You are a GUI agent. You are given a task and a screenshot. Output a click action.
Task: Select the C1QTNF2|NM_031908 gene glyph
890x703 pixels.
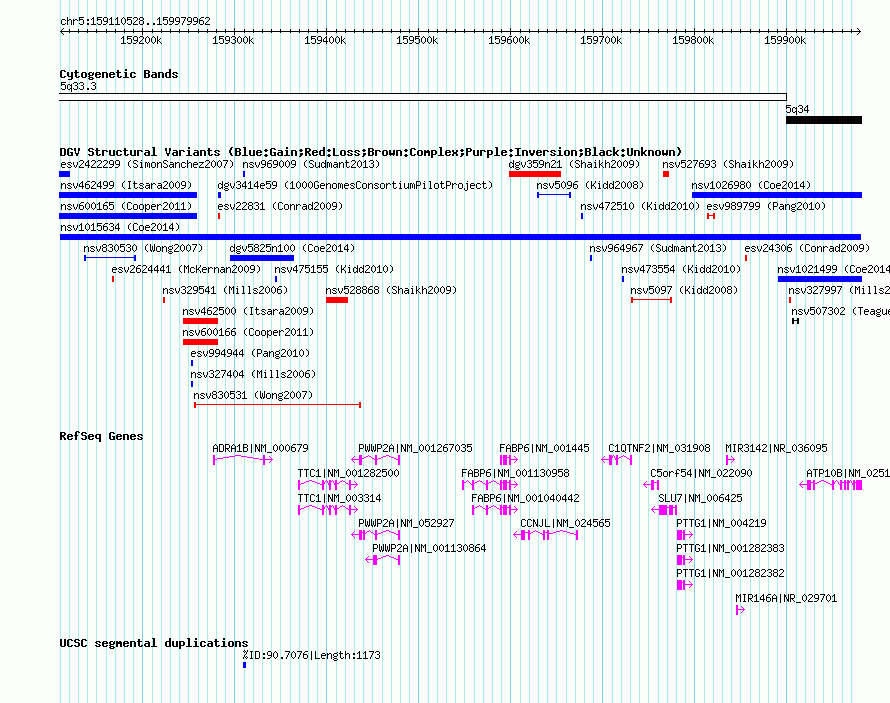click(x=617, y=460)
